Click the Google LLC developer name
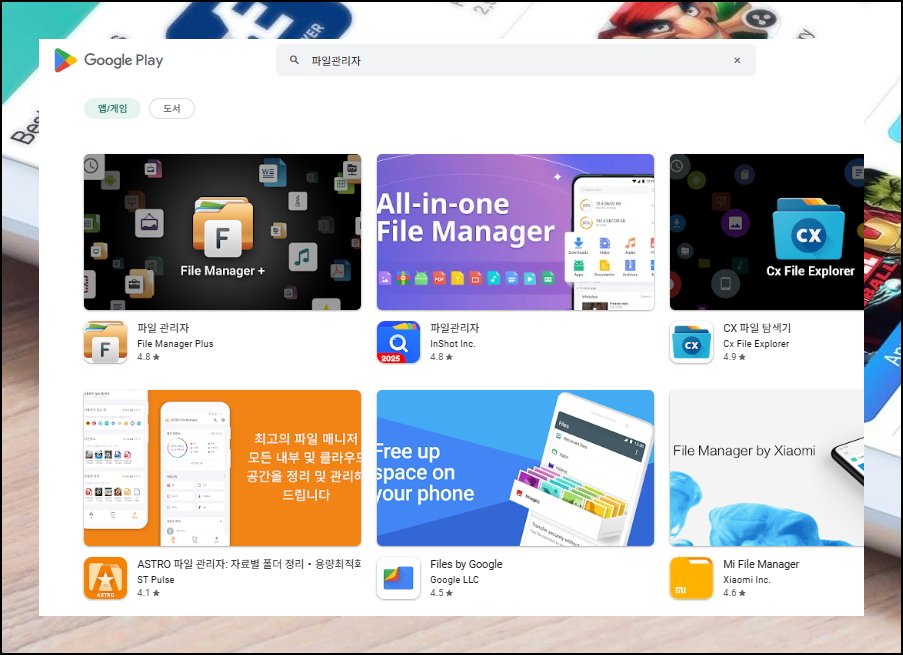Screen dimensions: 903x655 (454, 580)
